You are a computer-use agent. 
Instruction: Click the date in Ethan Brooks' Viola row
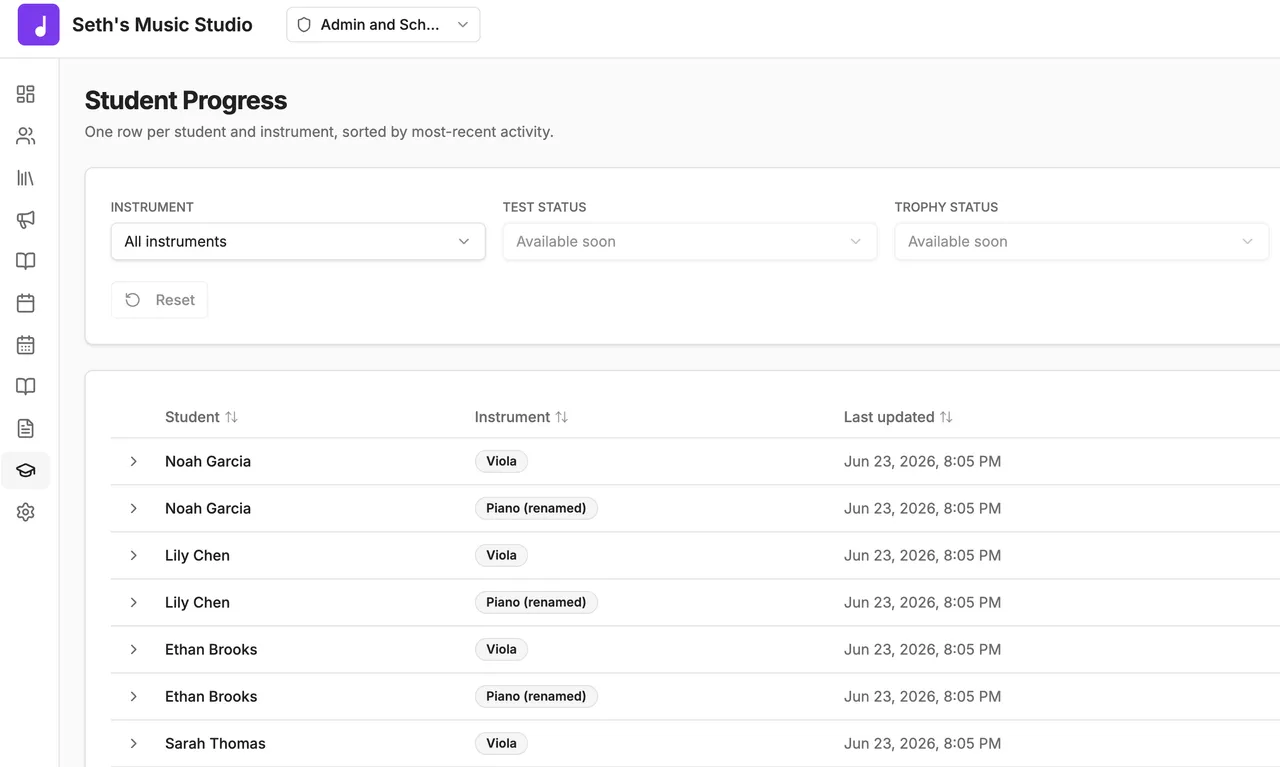pos(922,649)
